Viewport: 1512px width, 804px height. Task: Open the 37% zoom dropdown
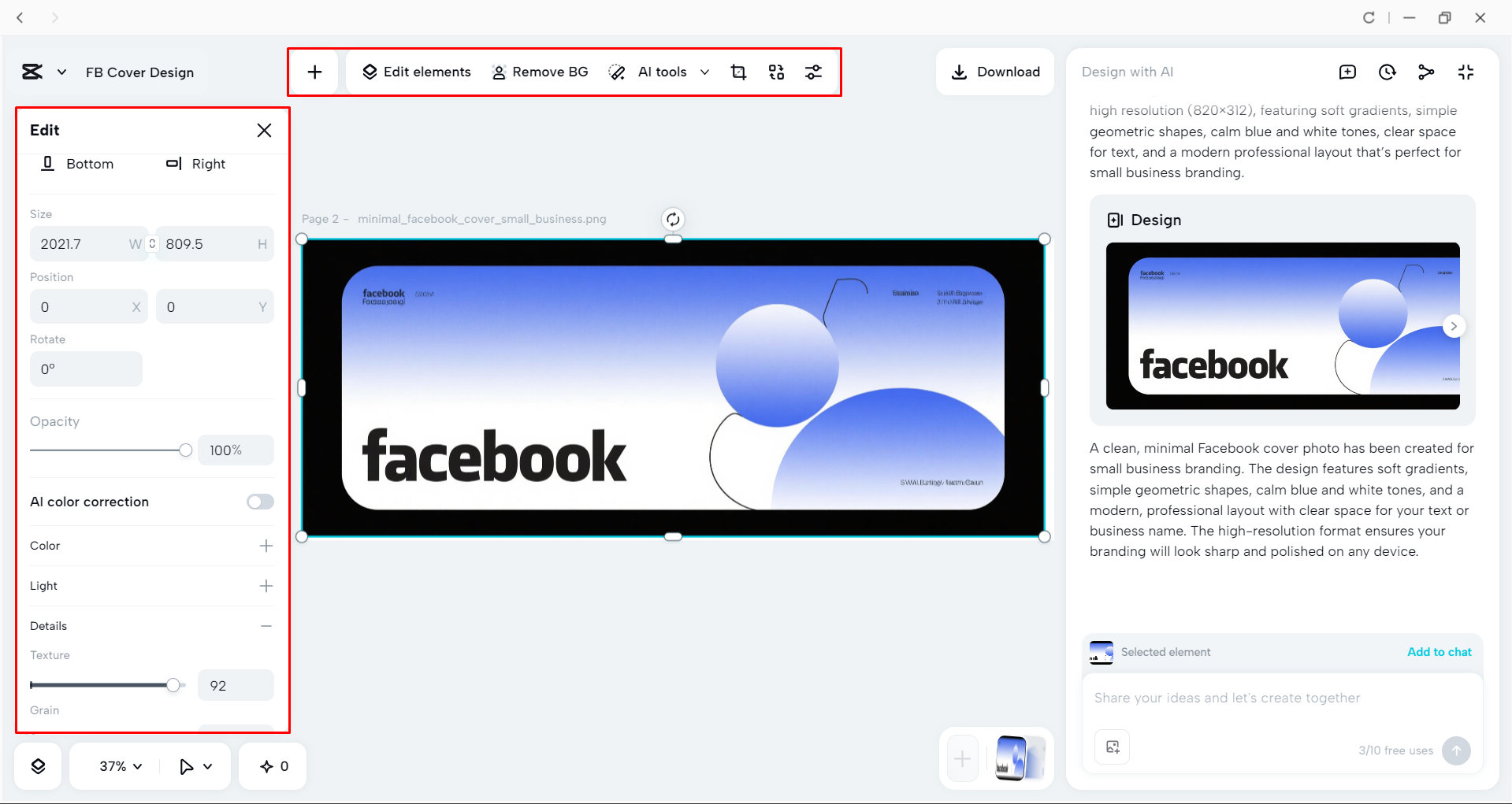(121, 766)
